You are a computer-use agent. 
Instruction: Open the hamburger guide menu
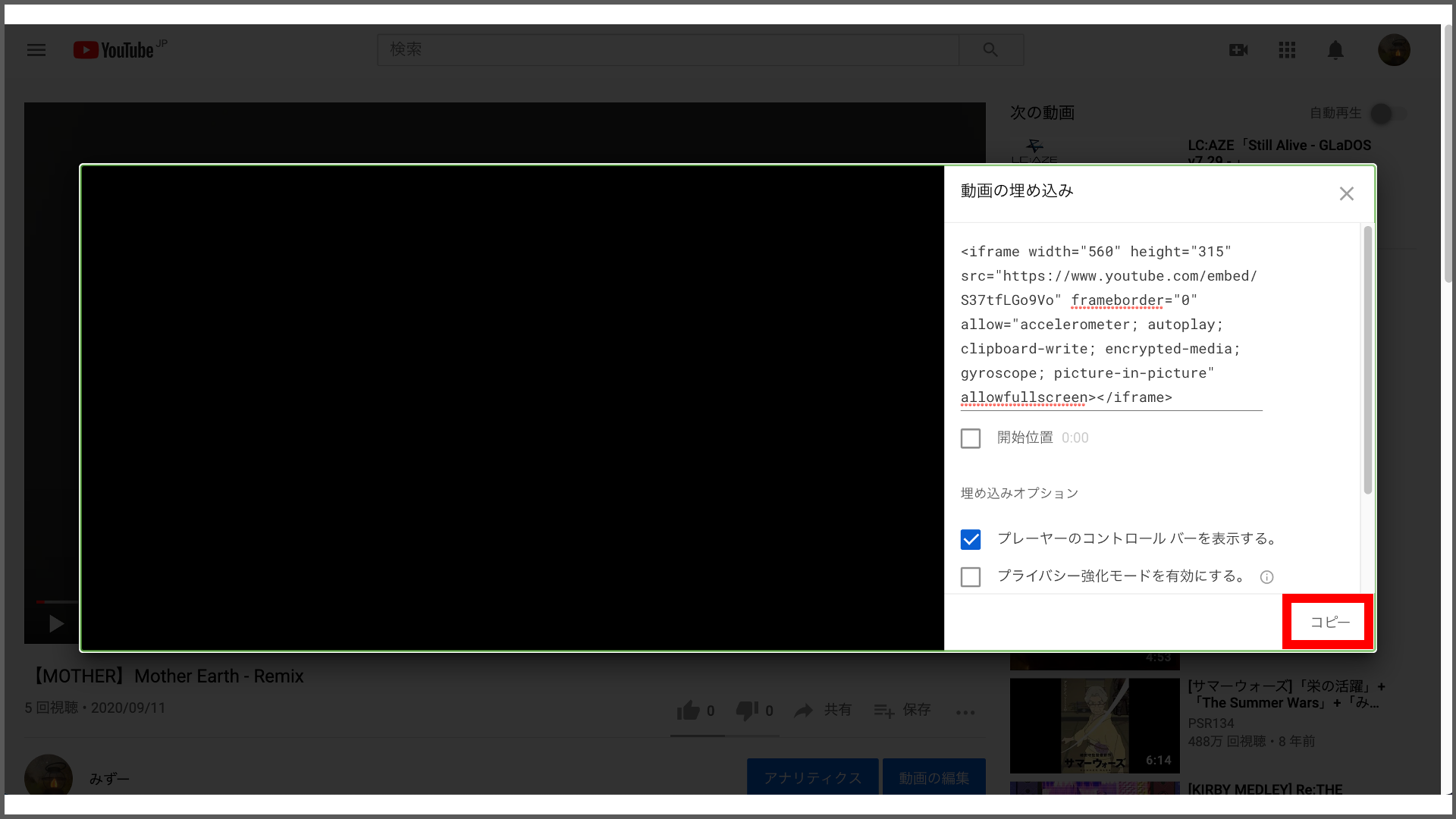[x=36, y=50]
